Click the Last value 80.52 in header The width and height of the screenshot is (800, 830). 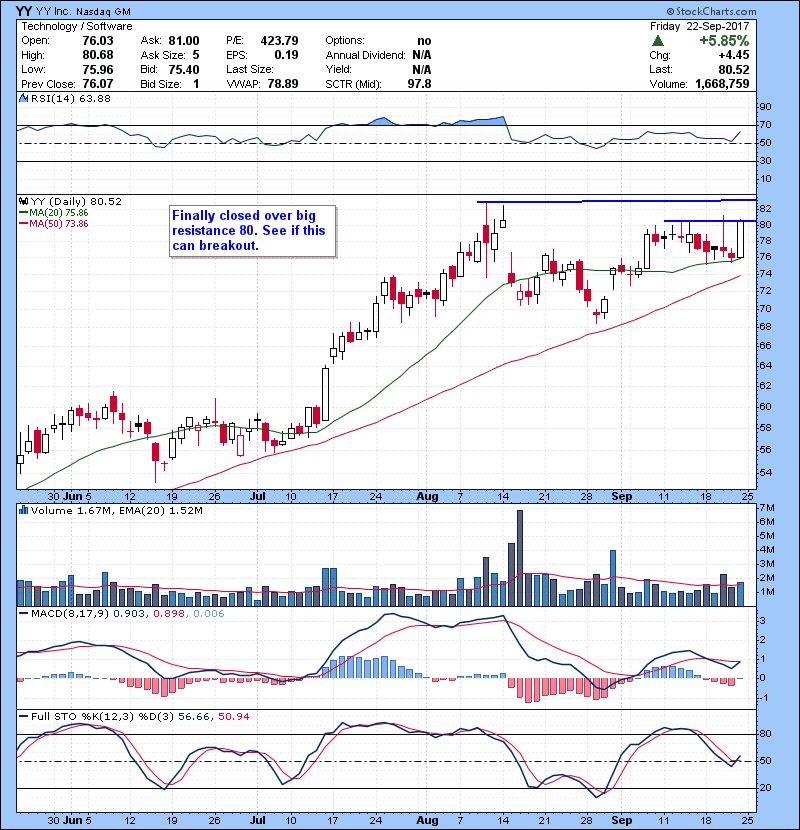734,69
